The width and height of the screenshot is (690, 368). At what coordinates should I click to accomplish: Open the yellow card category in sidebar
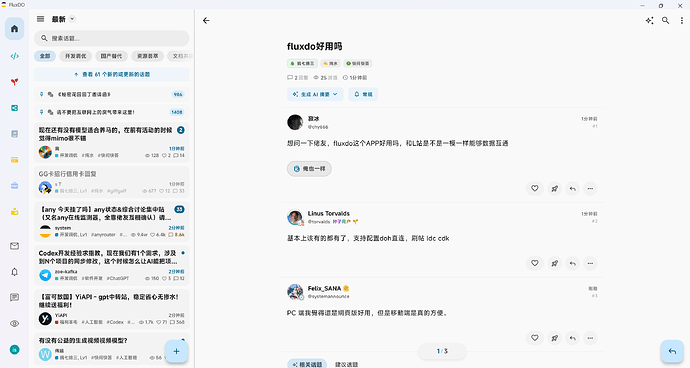15,160
